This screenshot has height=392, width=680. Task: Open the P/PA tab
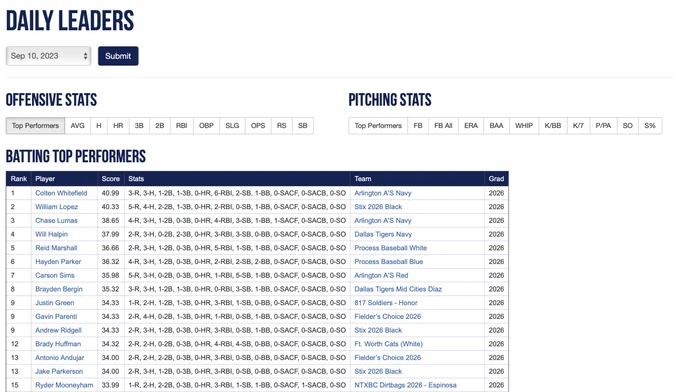click(603, 126)
